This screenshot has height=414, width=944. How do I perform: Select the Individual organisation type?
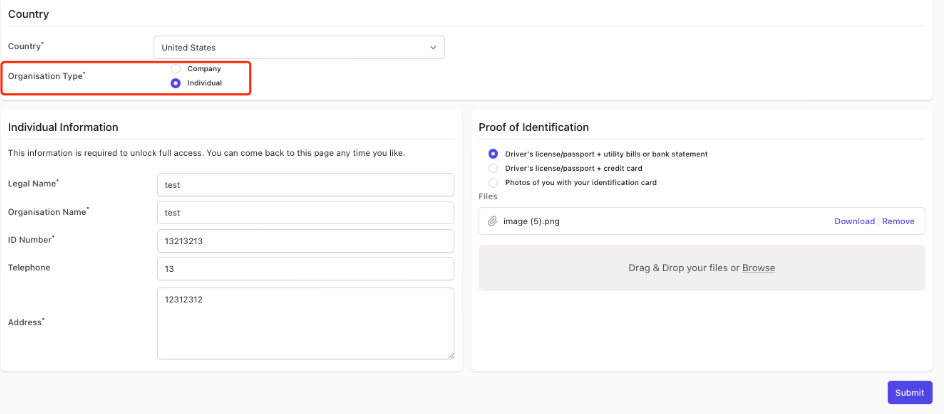pos(176,83)
